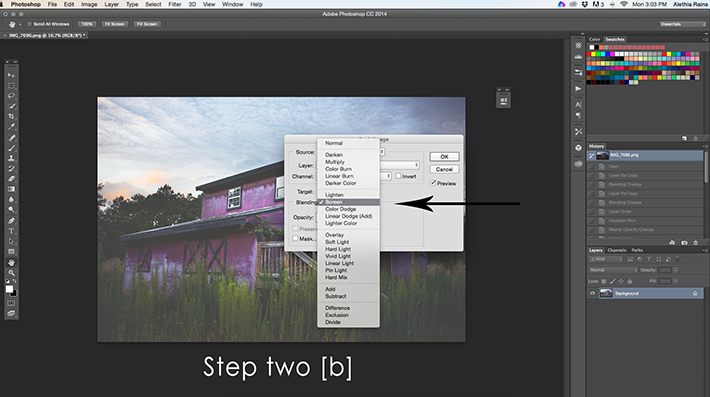
Task: Open the Essentials workspace dropdown
Action: point(682,24)
